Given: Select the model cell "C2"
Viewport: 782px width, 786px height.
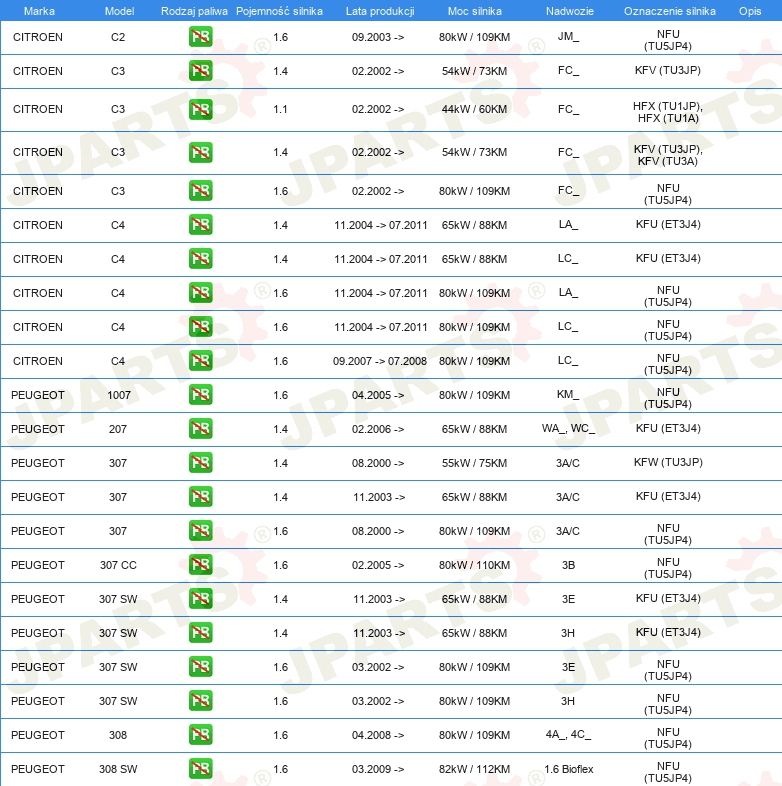Looking at the screenshot, I should 118,37.
